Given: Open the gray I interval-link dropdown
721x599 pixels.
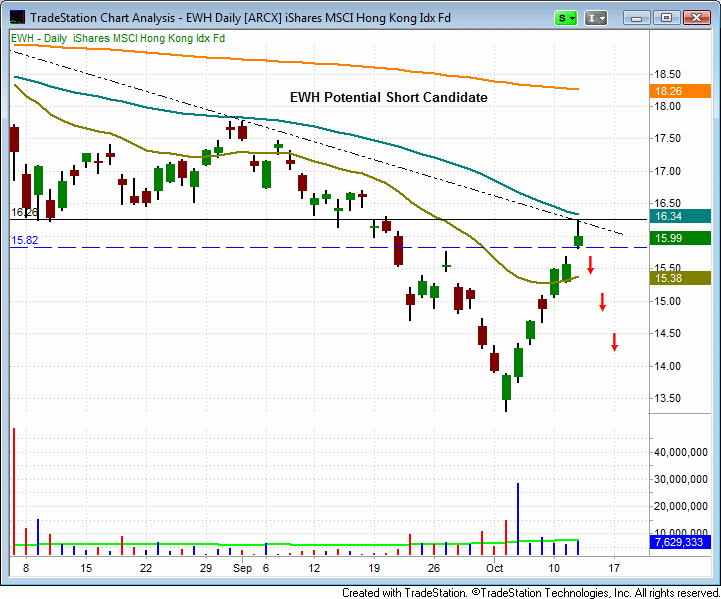Looking at the screenshot, I should tap(595, 18).
